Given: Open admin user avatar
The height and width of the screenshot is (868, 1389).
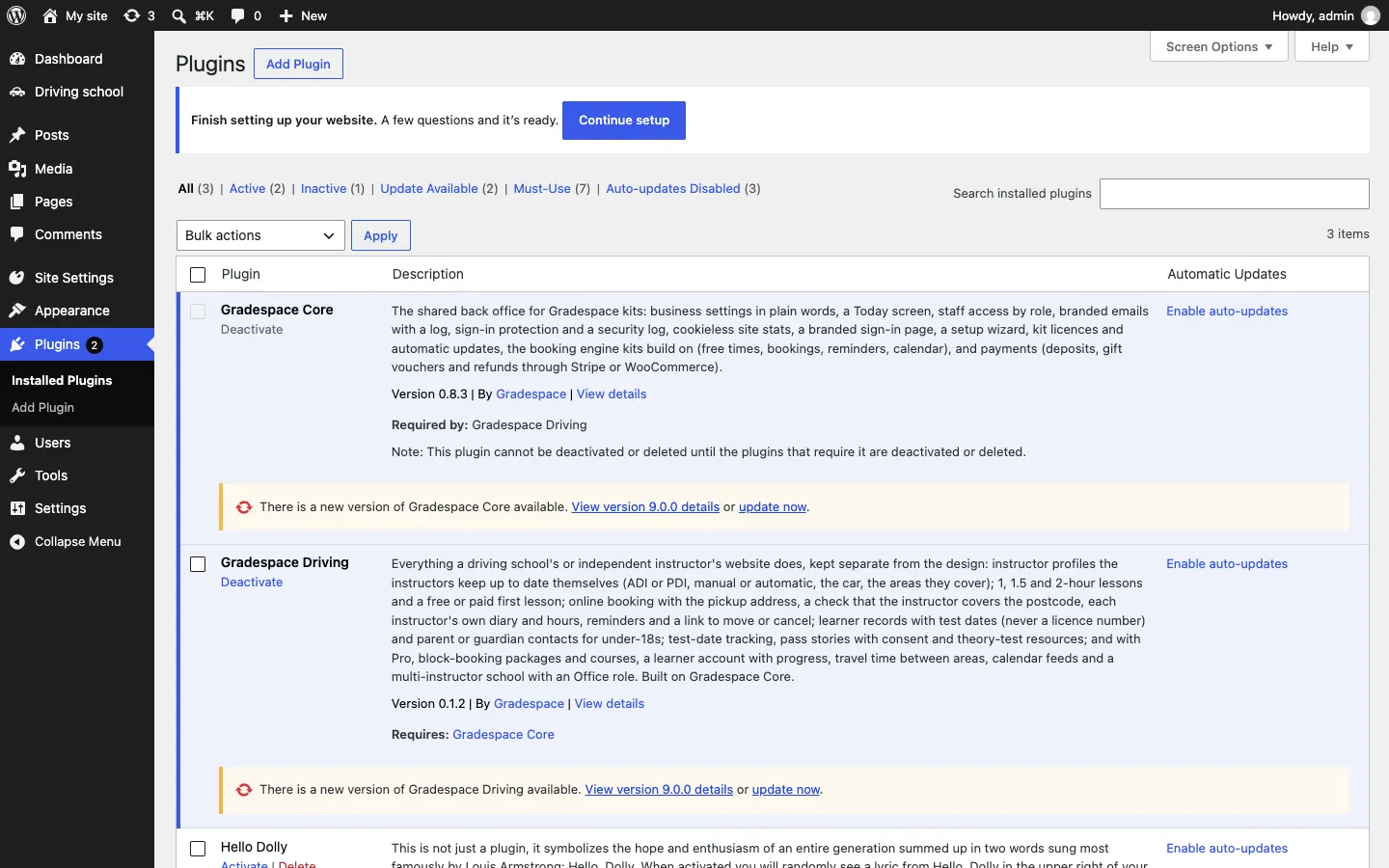Looking at the screenshot, I should pyautogui.click(x=1371, y=15).
